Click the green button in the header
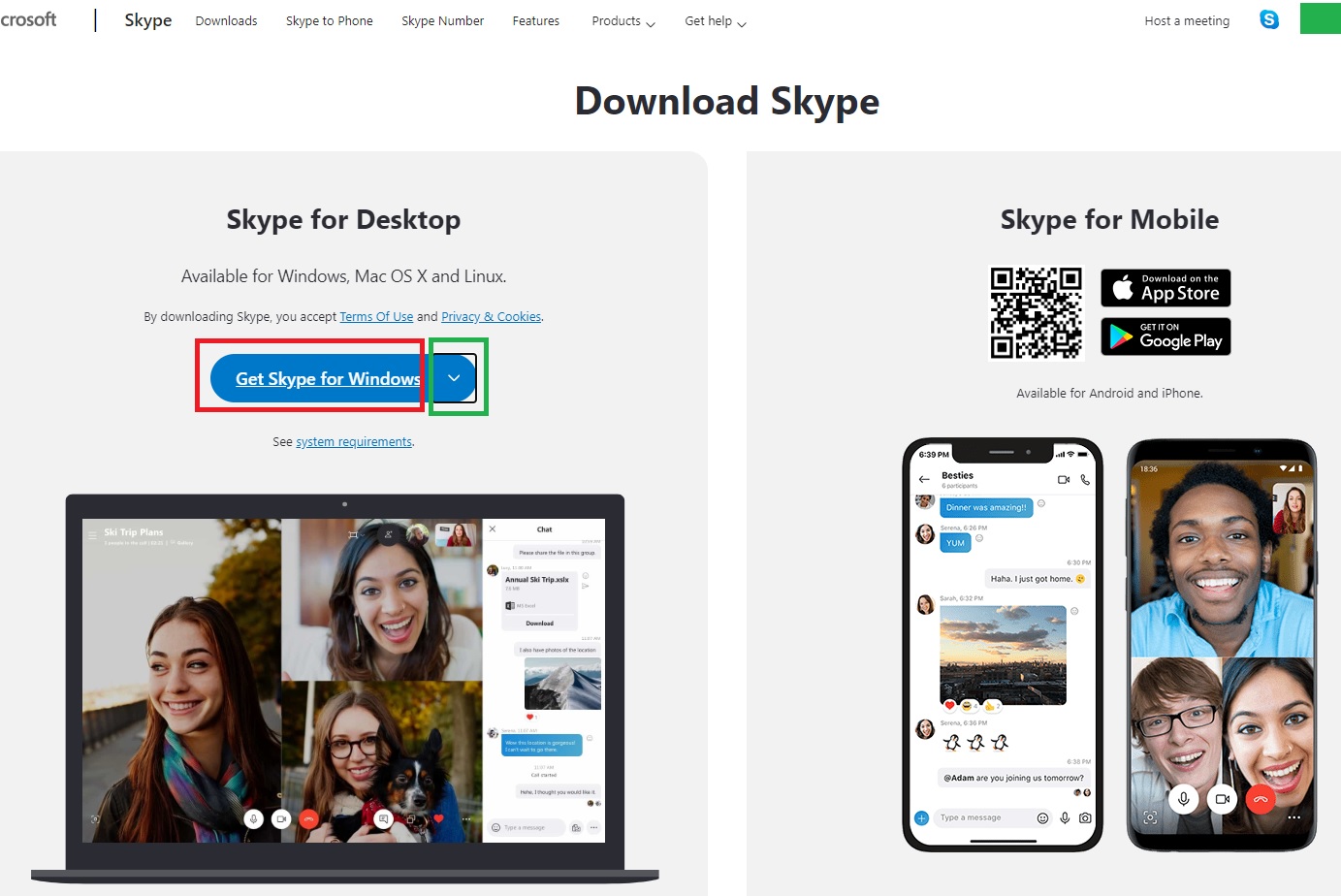Viewport: 1341px width, 896px height. coord(1320,19)
